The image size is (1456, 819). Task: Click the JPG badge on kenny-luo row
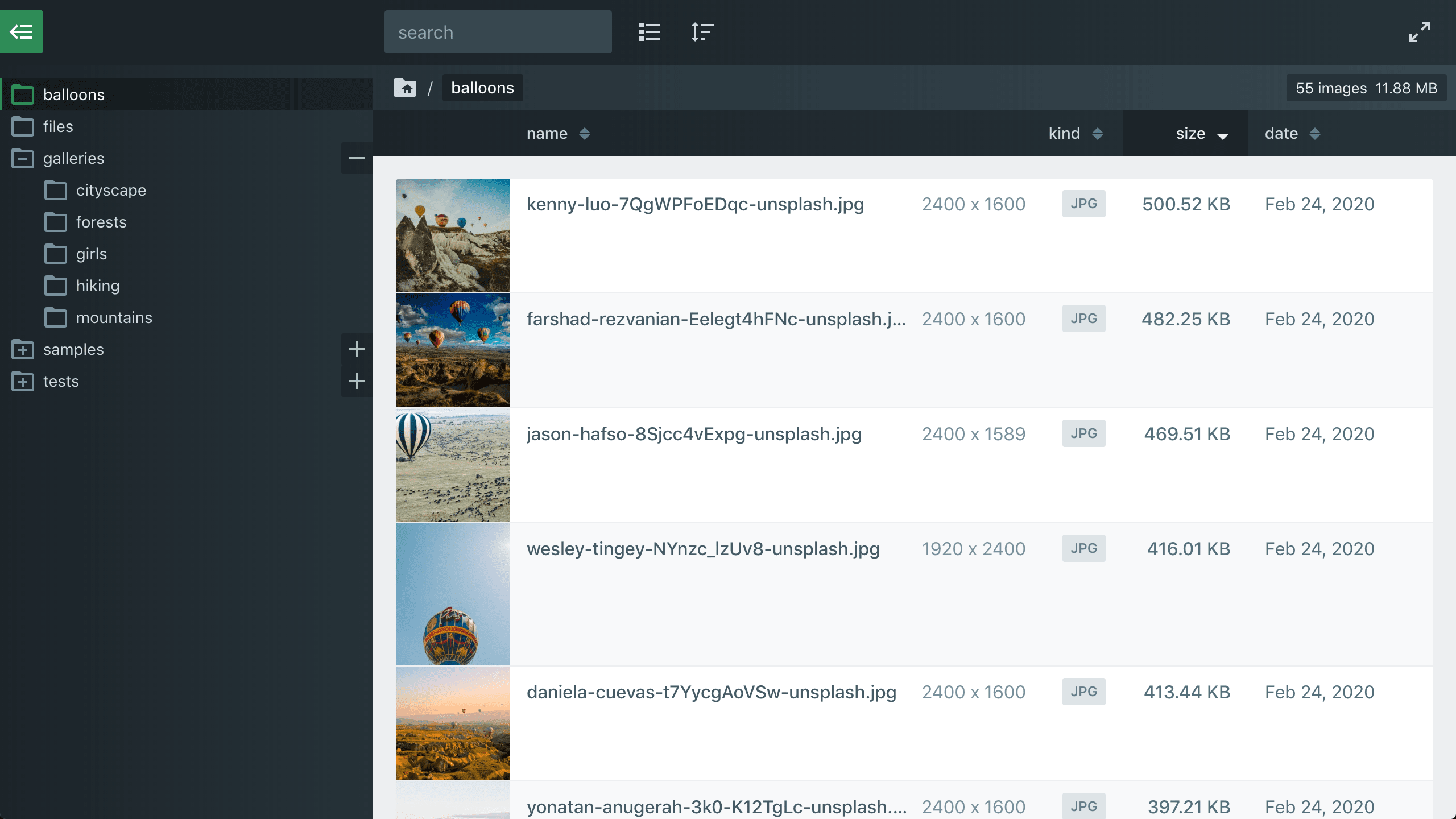pyautogui.click(x=1083, y=204)
